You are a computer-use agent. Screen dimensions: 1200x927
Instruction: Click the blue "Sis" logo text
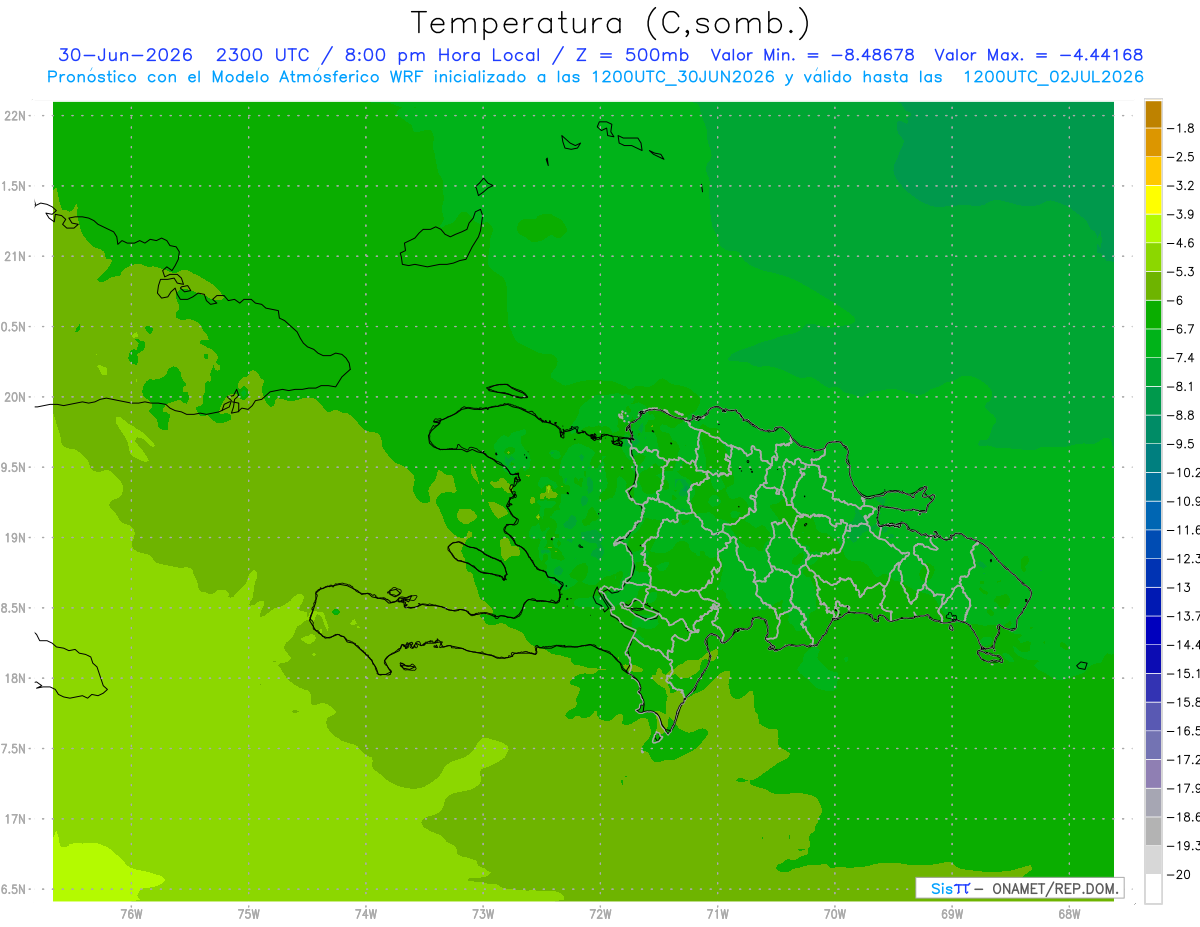click(941, 888)
